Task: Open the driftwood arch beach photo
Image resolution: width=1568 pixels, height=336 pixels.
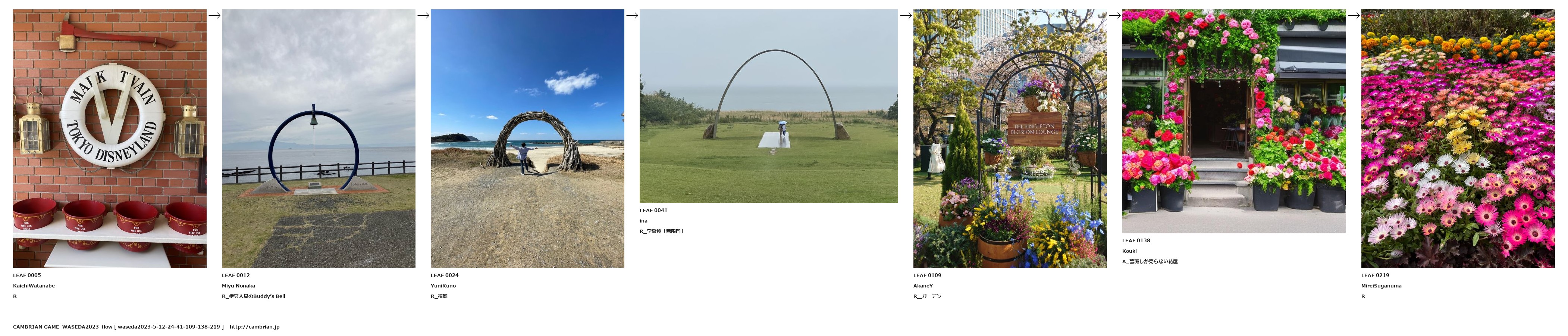Action: (527, 139)
